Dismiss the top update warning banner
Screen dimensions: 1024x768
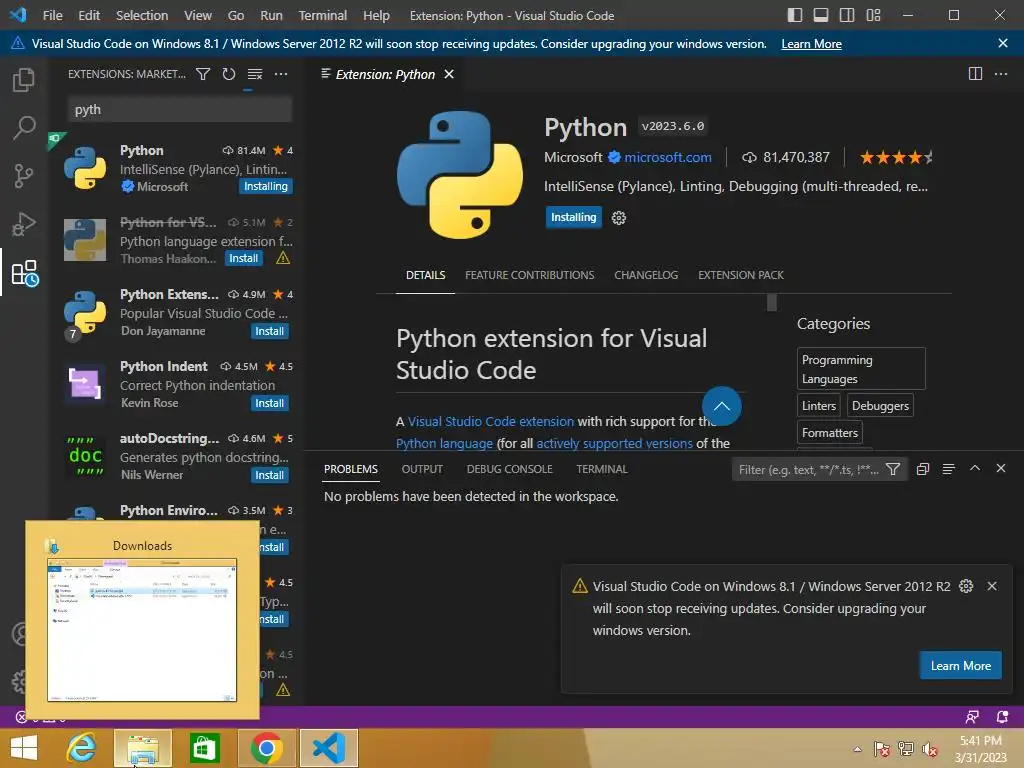point(1002,43)
